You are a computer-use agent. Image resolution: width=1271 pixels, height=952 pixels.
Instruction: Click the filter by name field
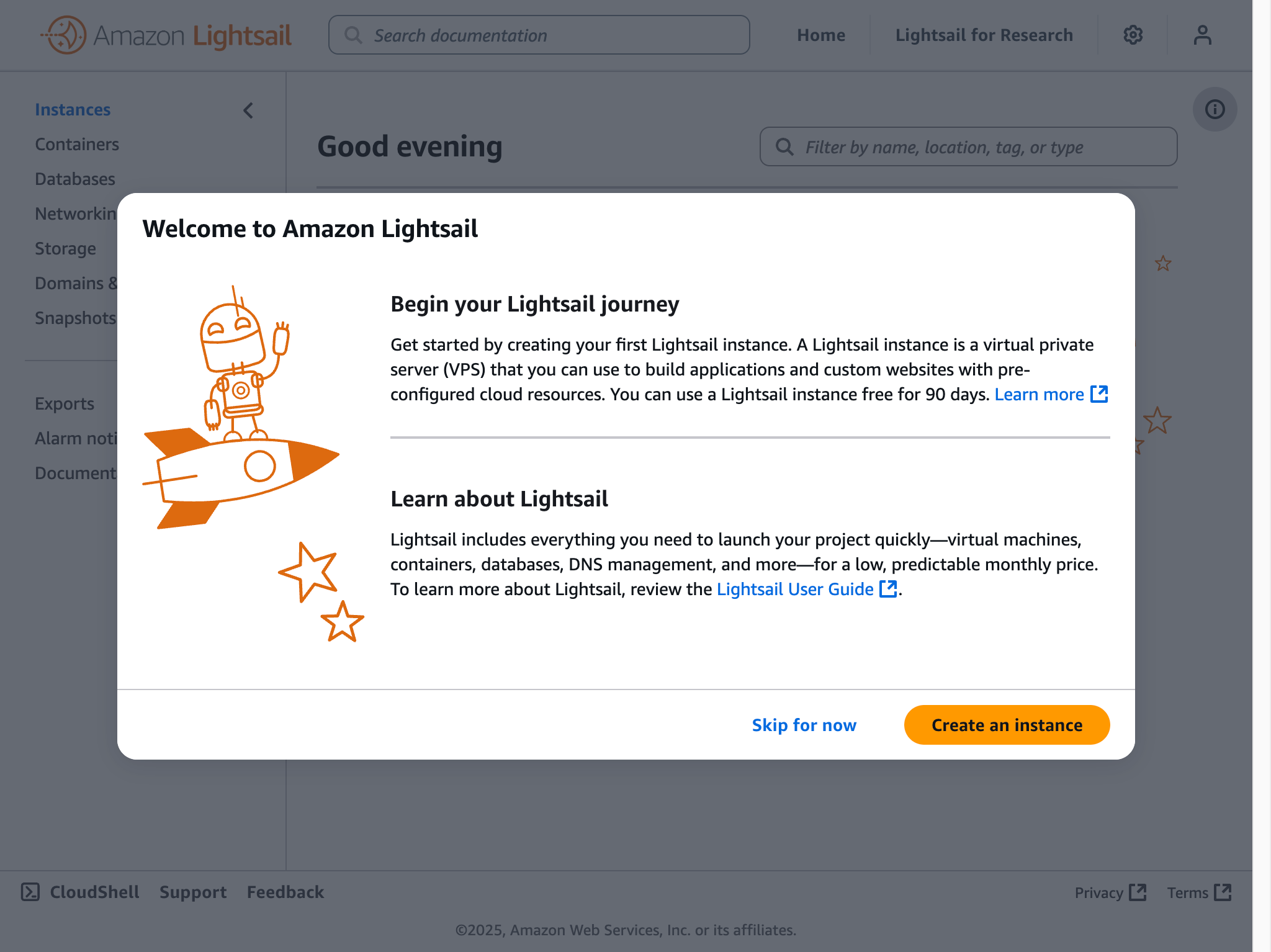point(968,147)
